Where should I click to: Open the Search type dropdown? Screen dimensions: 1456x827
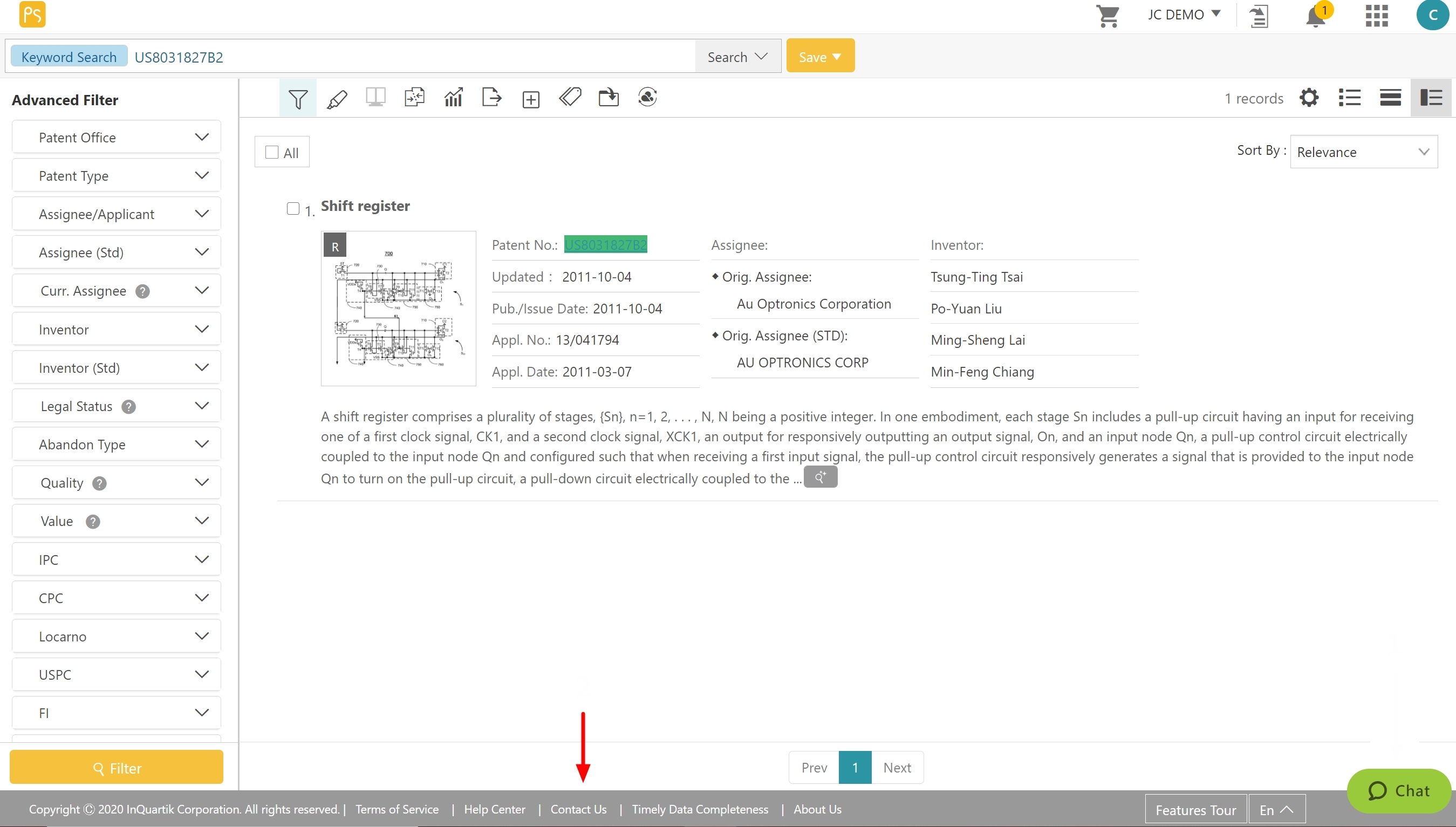coord(737,56)
